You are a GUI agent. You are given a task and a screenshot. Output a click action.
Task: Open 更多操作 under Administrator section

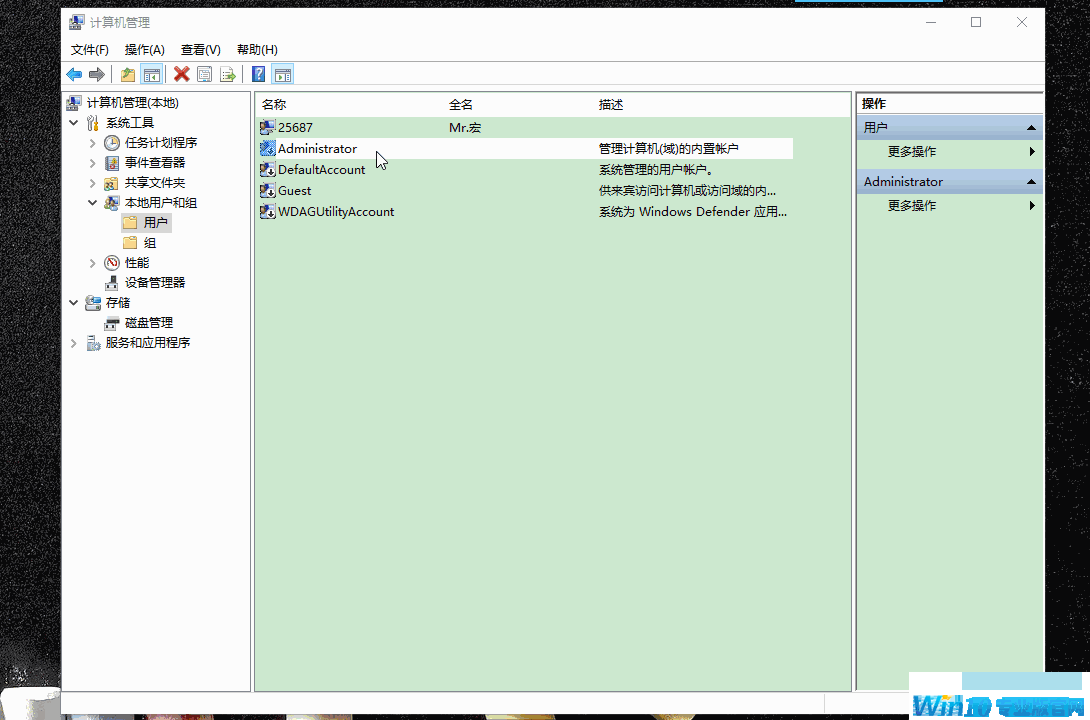(912, 205)
